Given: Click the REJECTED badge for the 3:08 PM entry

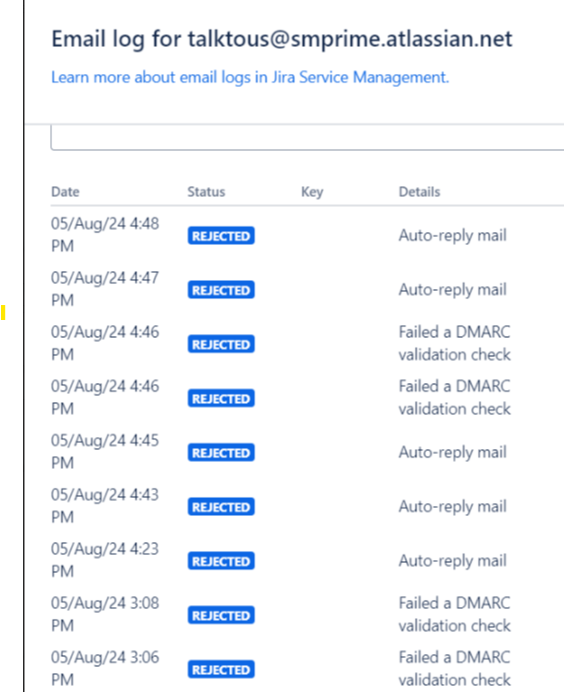Looking at the screenshot, I should point(221,615).
